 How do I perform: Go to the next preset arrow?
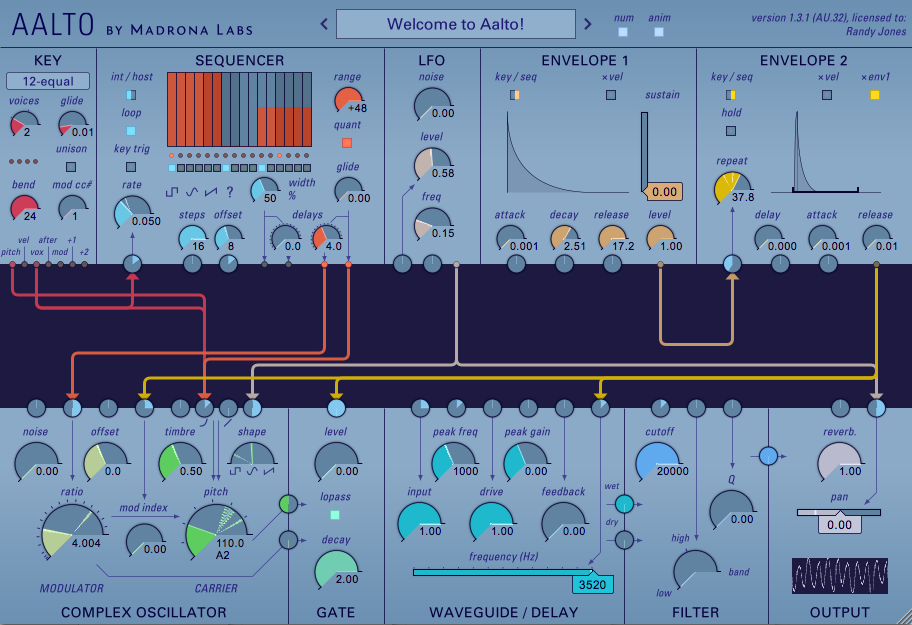click(588, 23)
